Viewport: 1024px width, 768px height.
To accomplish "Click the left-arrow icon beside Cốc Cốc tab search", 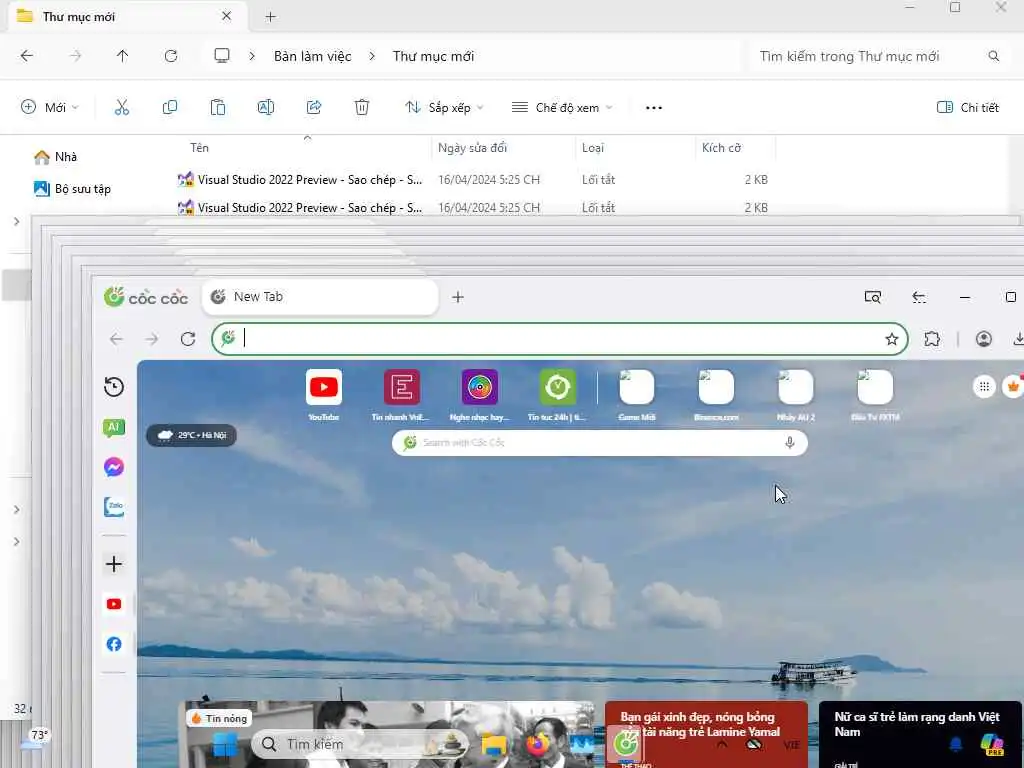I will coord(919,297).
